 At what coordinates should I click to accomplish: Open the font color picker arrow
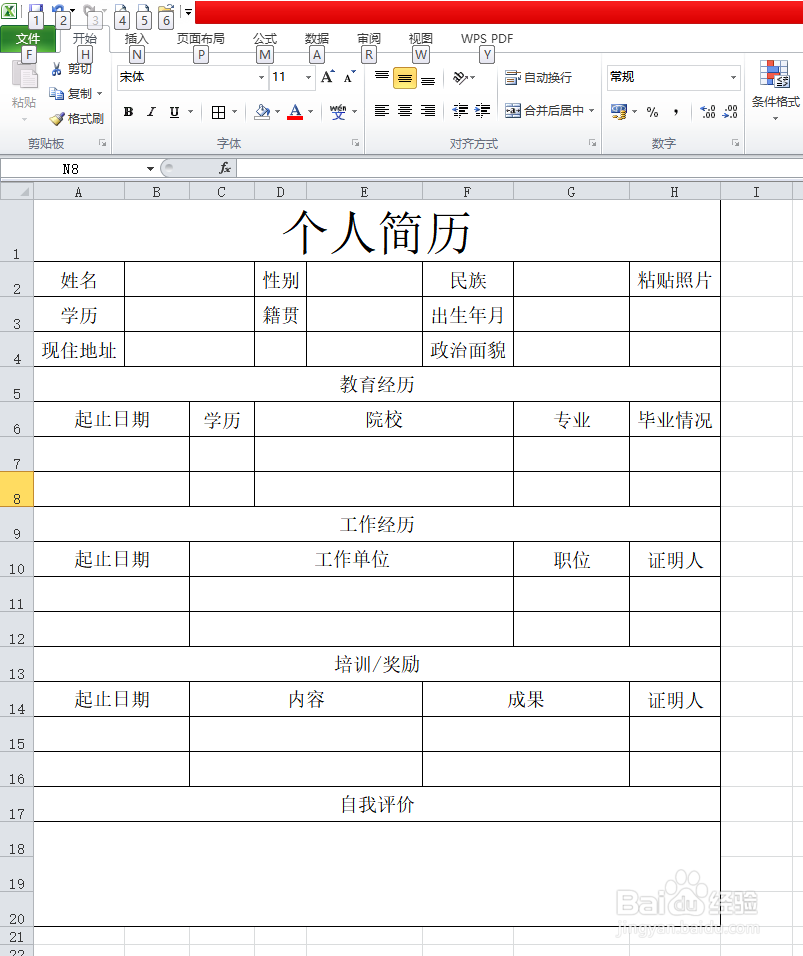(309, 111)
